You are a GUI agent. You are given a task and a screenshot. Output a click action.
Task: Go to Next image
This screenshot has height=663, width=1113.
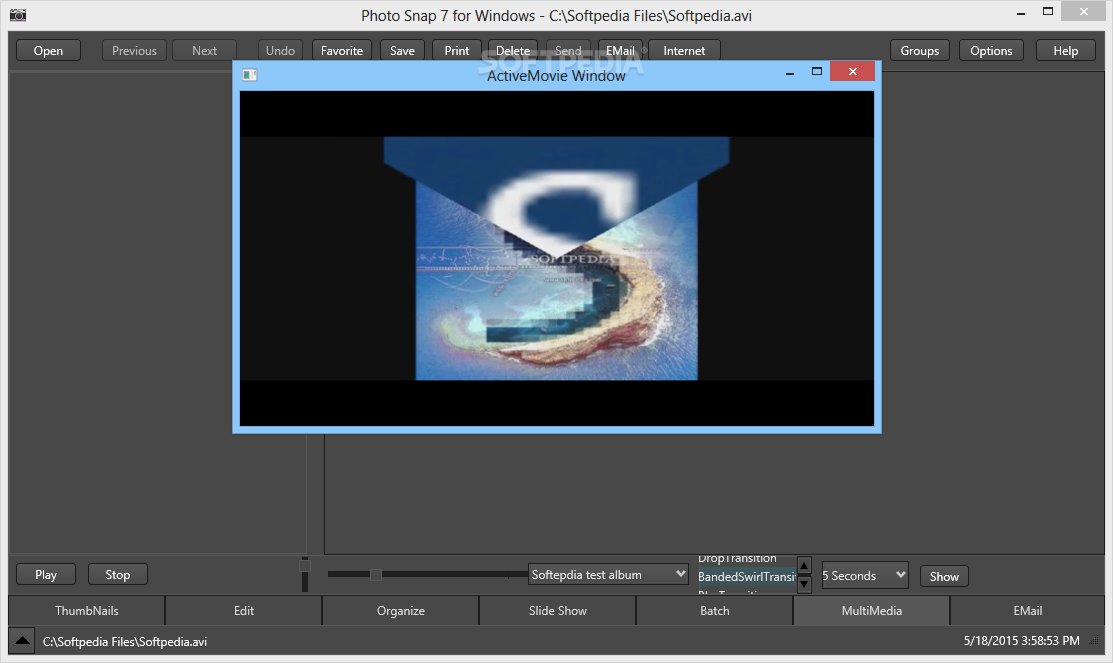tap(204, 50)
